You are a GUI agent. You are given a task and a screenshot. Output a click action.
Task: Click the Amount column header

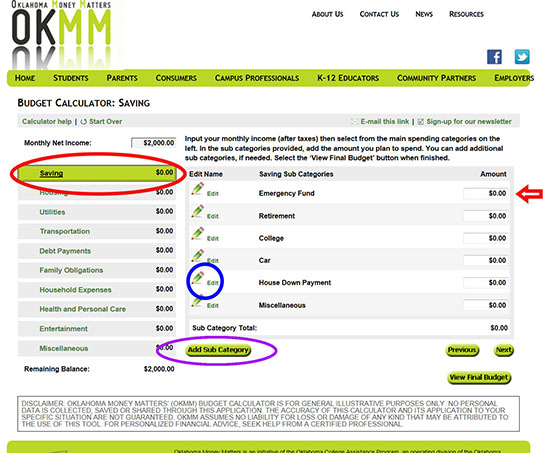click(x=493, y=174)
